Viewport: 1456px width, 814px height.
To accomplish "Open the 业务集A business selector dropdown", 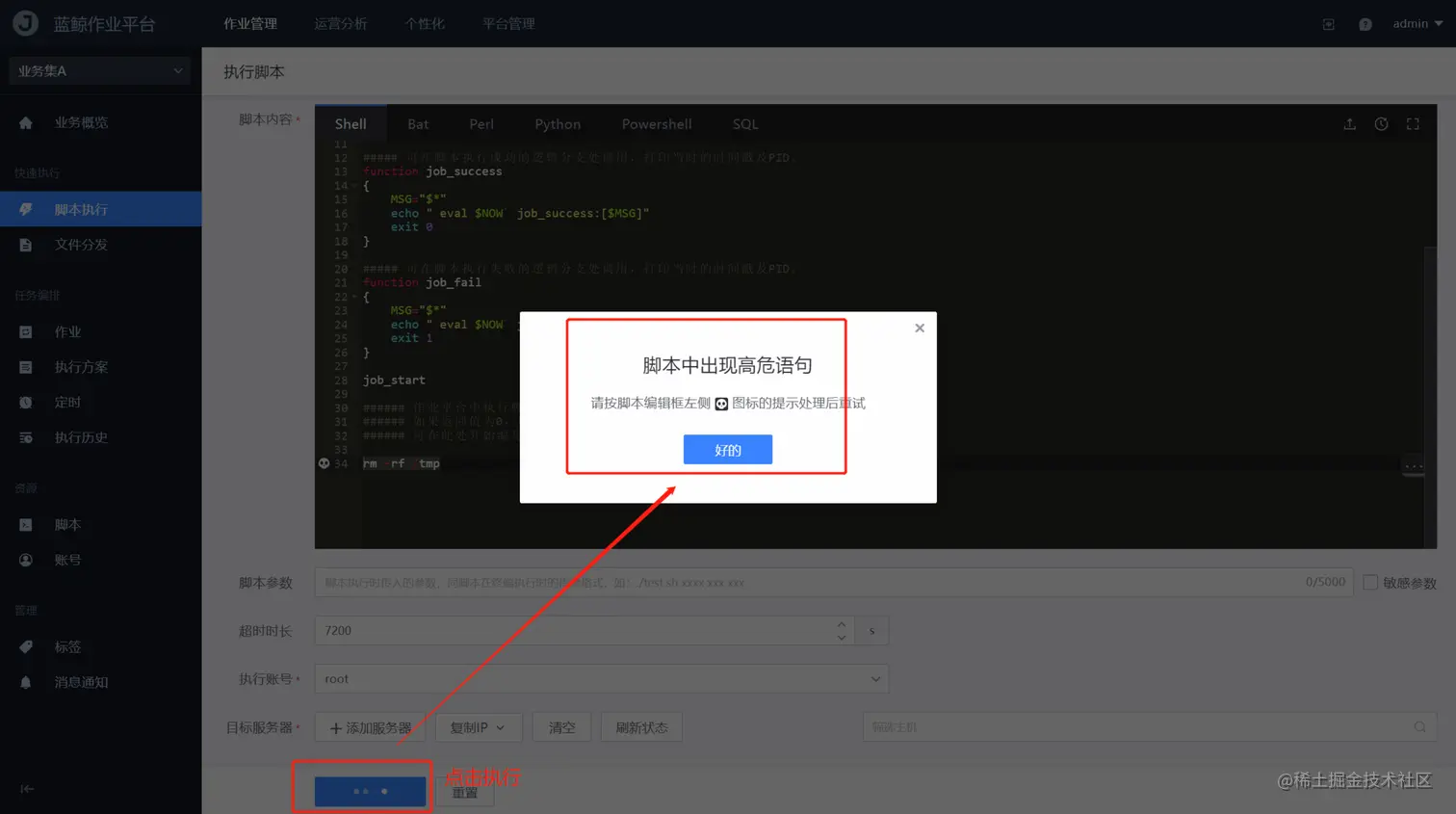I will pyautogui.click(x=99, y=70).
